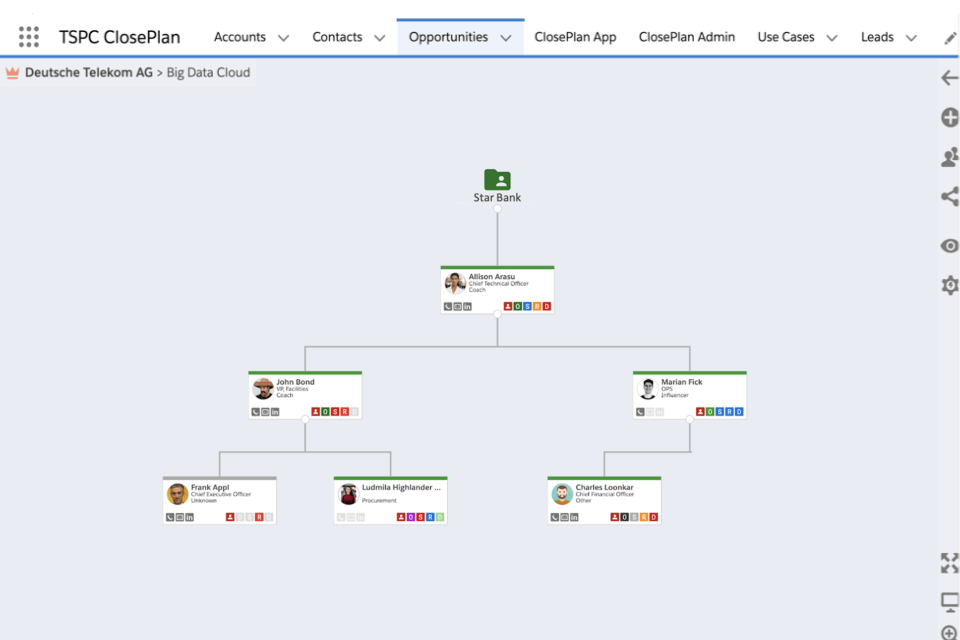Toggle visibility eye icon in sidebar
The width and height of the screenshot is (960, 640).
(950, 246)
